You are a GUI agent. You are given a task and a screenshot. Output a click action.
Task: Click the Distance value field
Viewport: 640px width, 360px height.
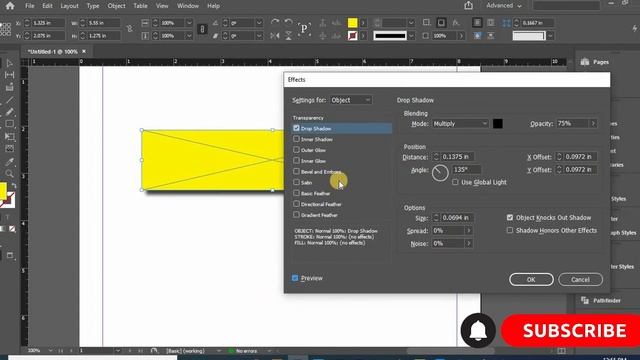(x=458, y=157)
